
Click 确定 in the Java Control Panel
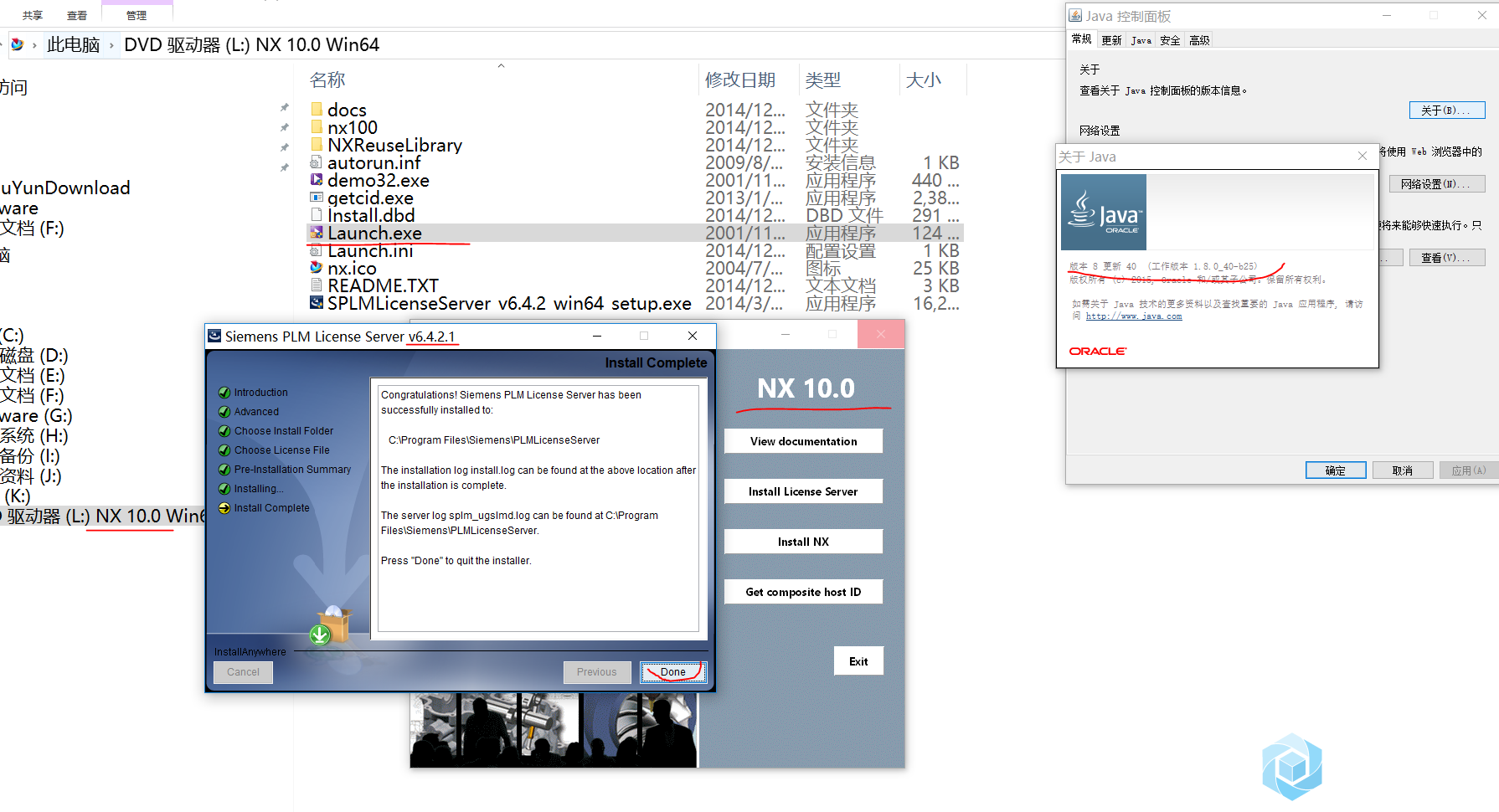click(x=1336, y=470)
